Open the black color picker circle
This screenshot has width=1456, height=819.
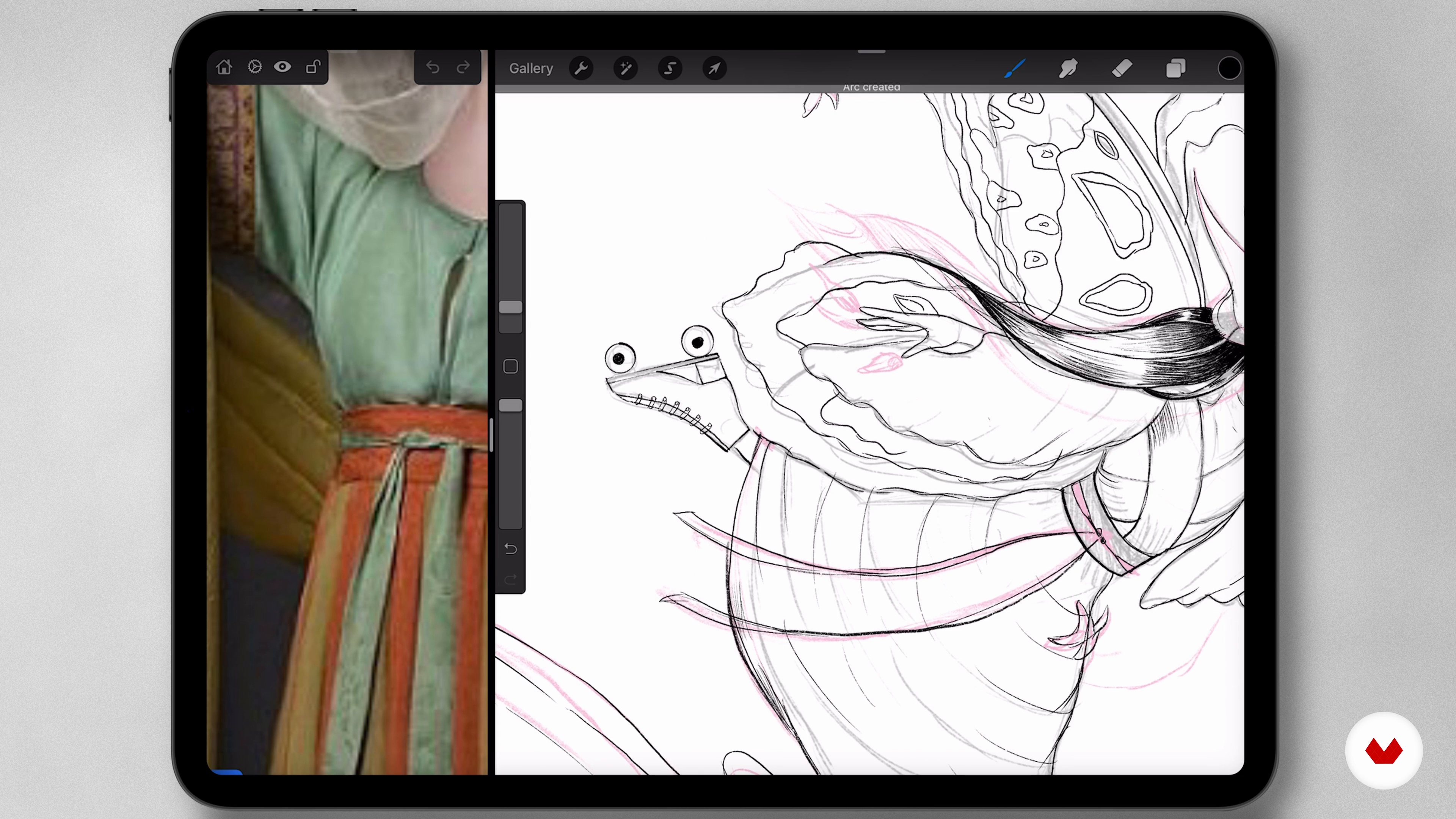pyautogui.click(x=1229, y=68)
